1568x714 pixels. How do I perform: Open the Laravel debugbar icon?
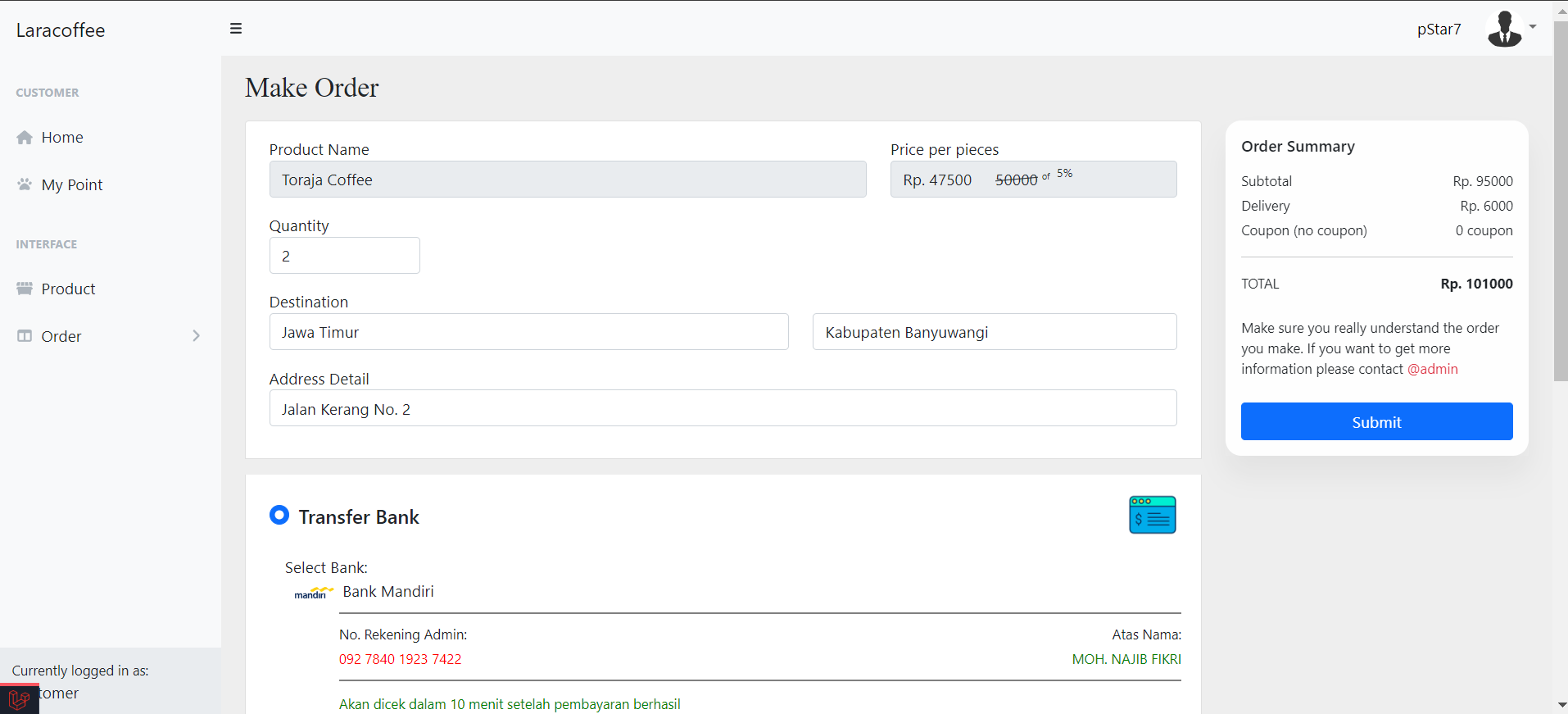pyautogui.click(x=19, y=699)
